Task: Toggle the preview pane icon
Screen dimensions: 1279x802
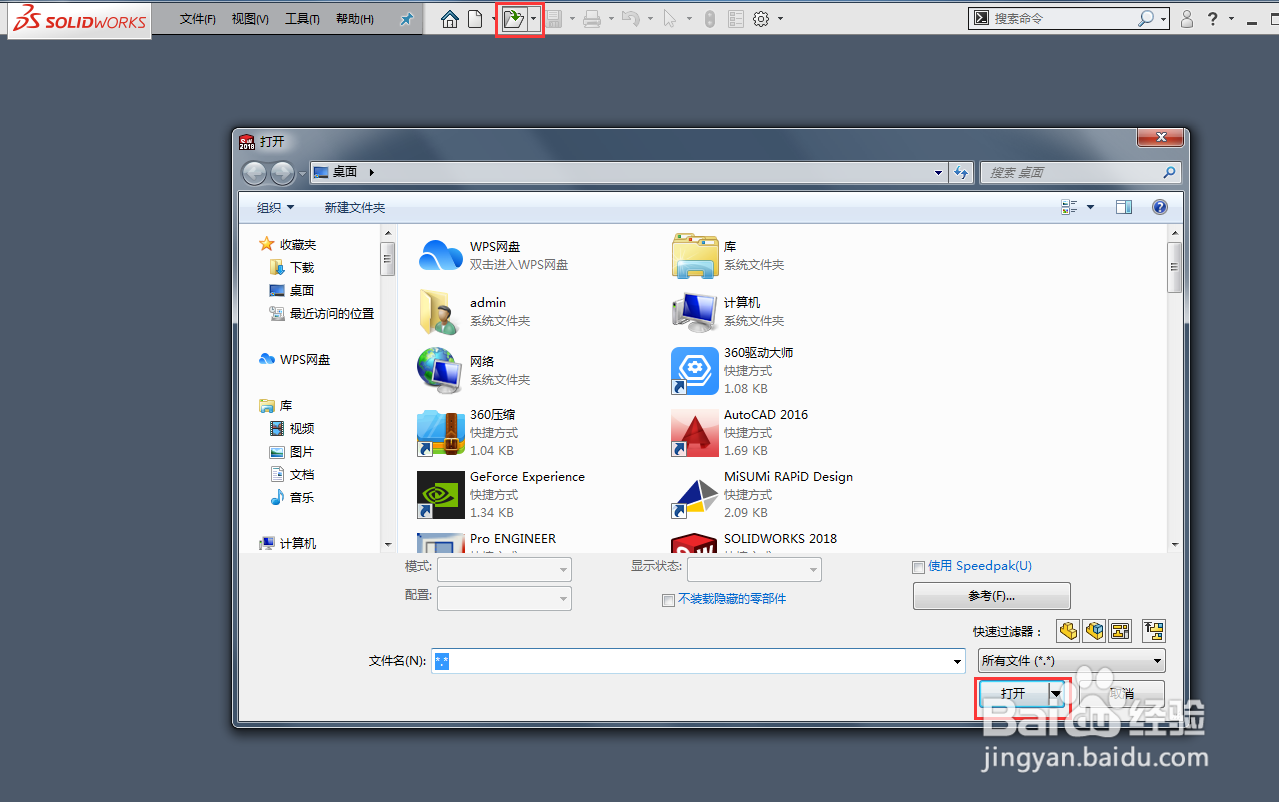Action: click(1124, 207)
